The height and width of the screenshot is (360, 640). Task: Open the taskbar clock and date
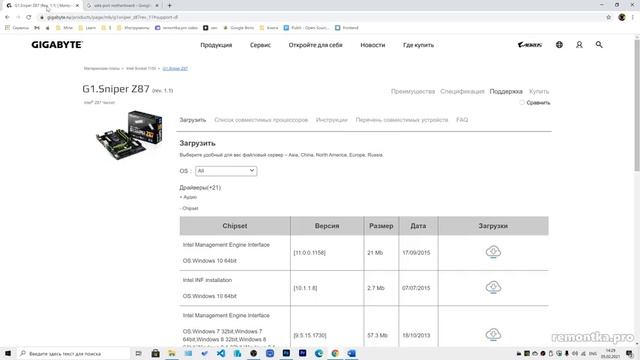click(x=610, y=353)
